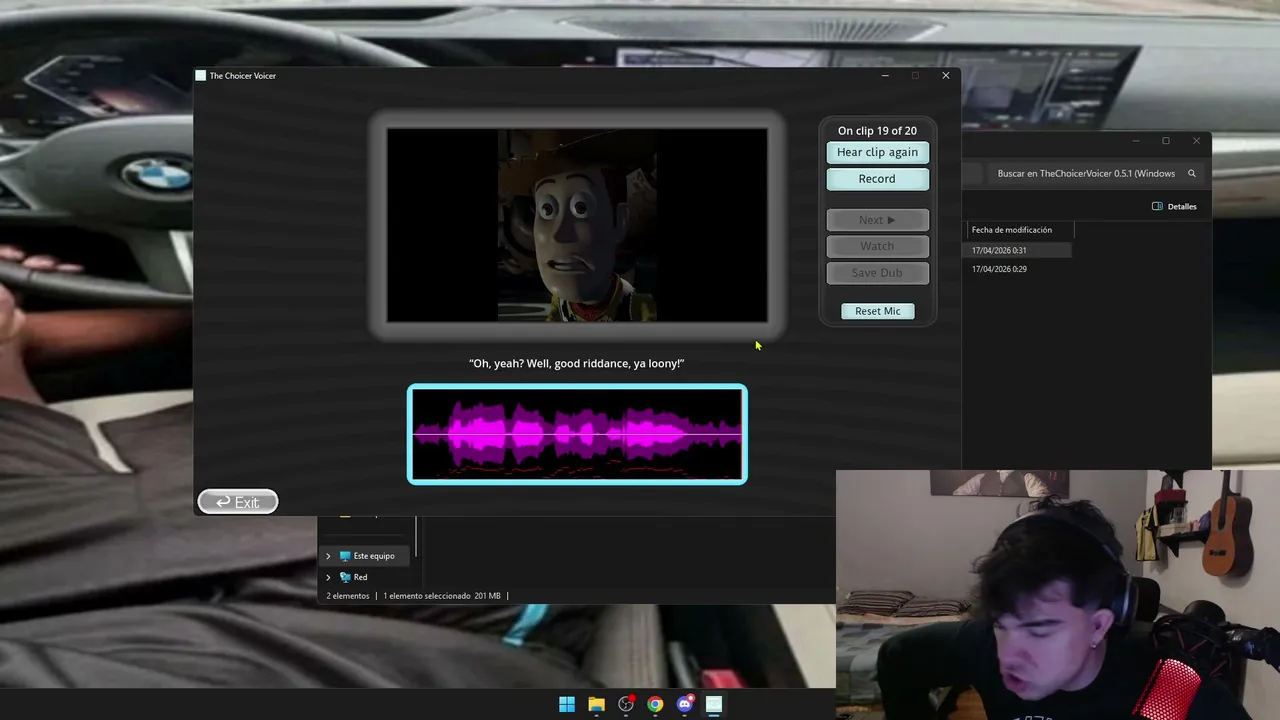Leave the dubbing screen via Exit

238,502
